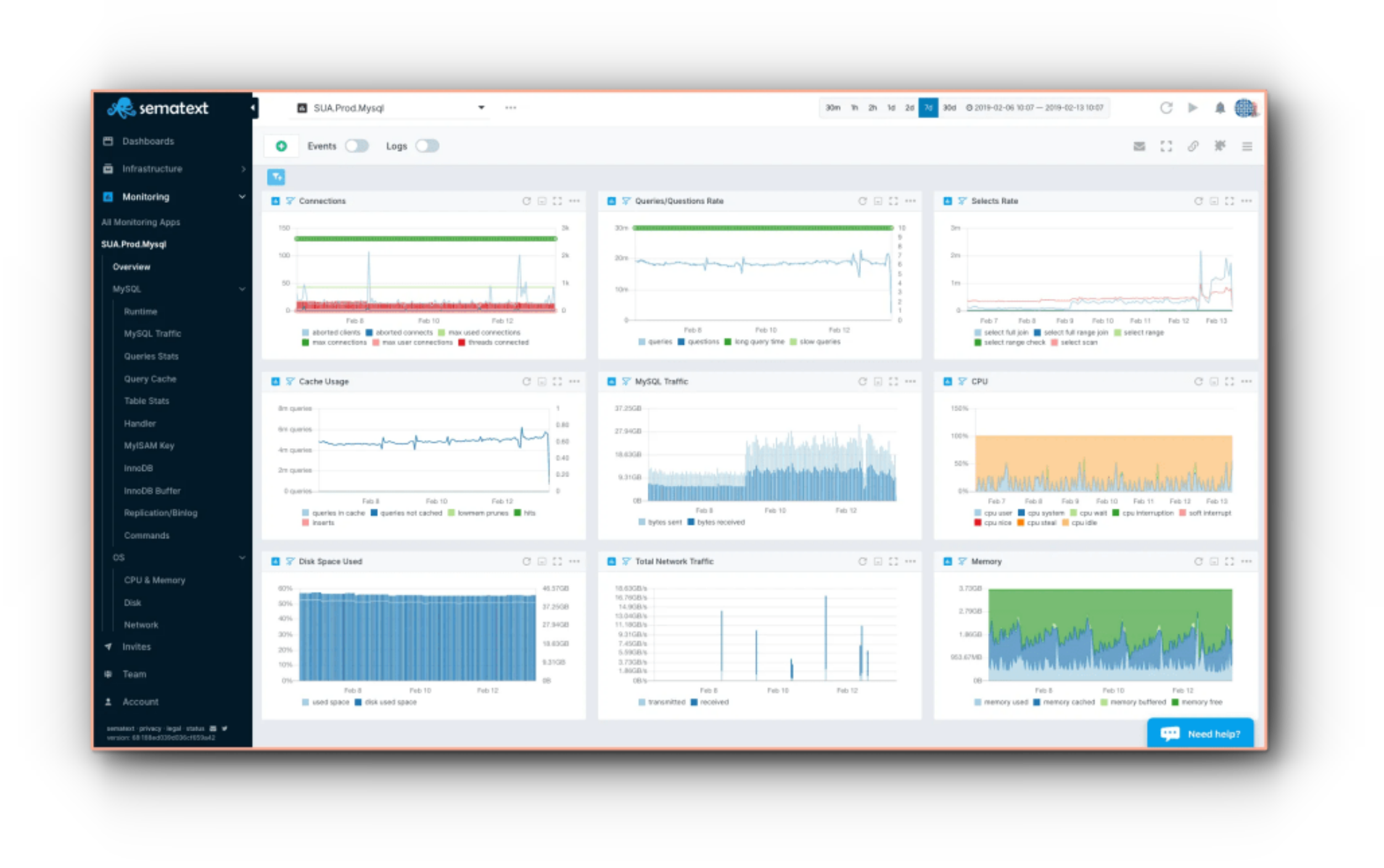Toggle the 'max connections' legend series
The image size is (1384, 868).
pyautogui.click(x=334, y=343)
